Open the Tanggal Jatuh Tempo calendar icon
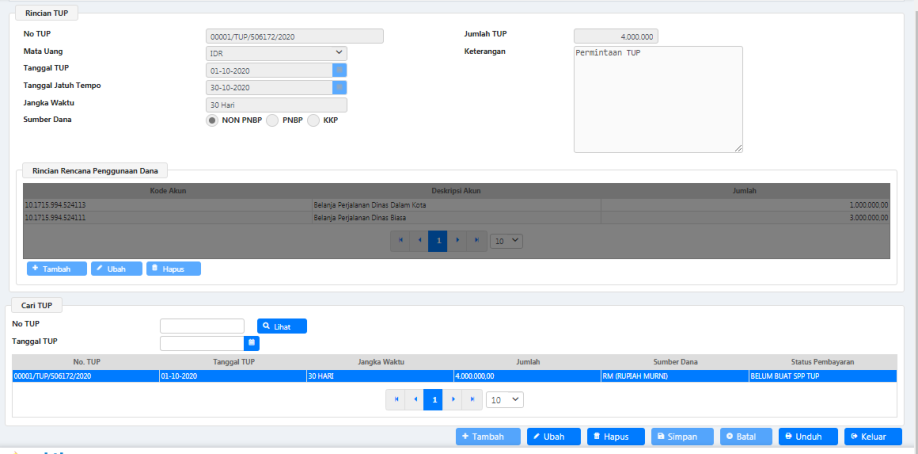This screenshot has width=918, height=454. click(x=340, y=87)
